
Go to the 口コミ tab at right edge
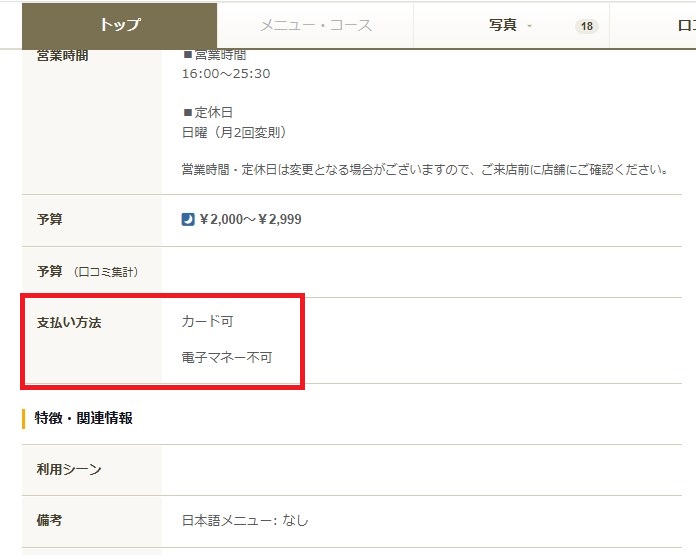pos(685,25)
